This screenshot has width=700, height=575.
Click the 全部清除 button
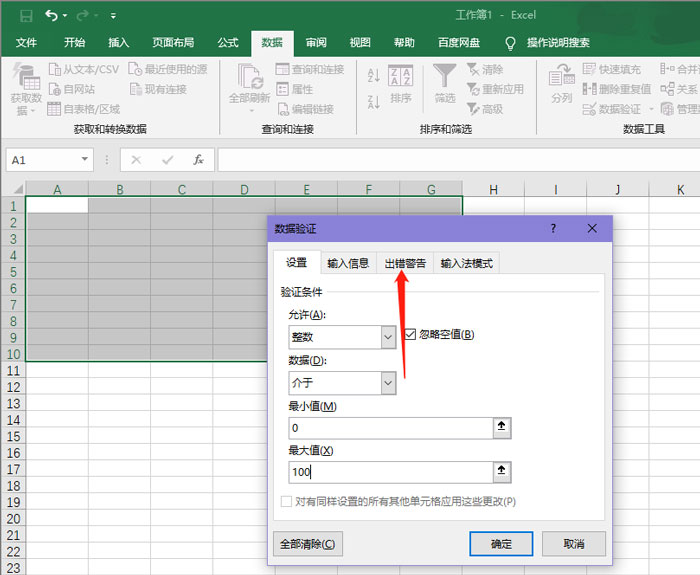point(308,544)
